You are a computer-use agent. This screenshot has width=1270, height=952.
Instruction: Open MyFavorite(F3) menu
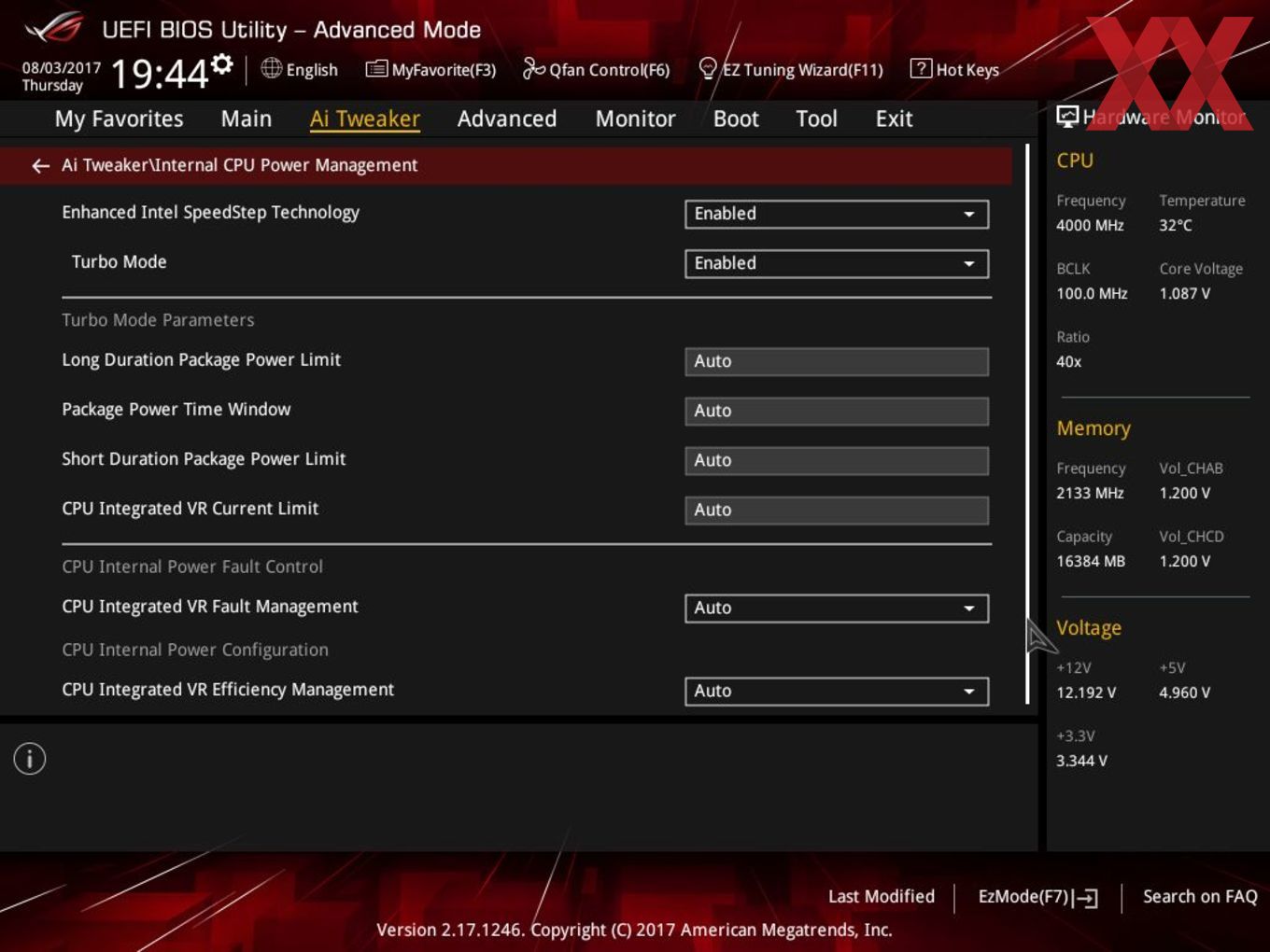pyautogui.click(x=430, y=69)
